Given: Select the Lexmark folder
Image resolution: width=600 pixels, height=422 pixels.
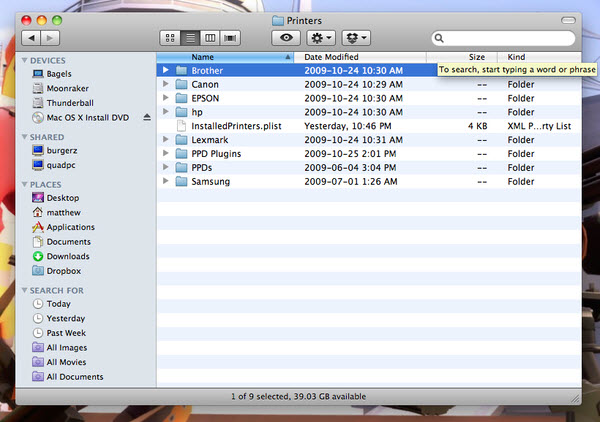Looking at the screenshot, I should point(369,140).
